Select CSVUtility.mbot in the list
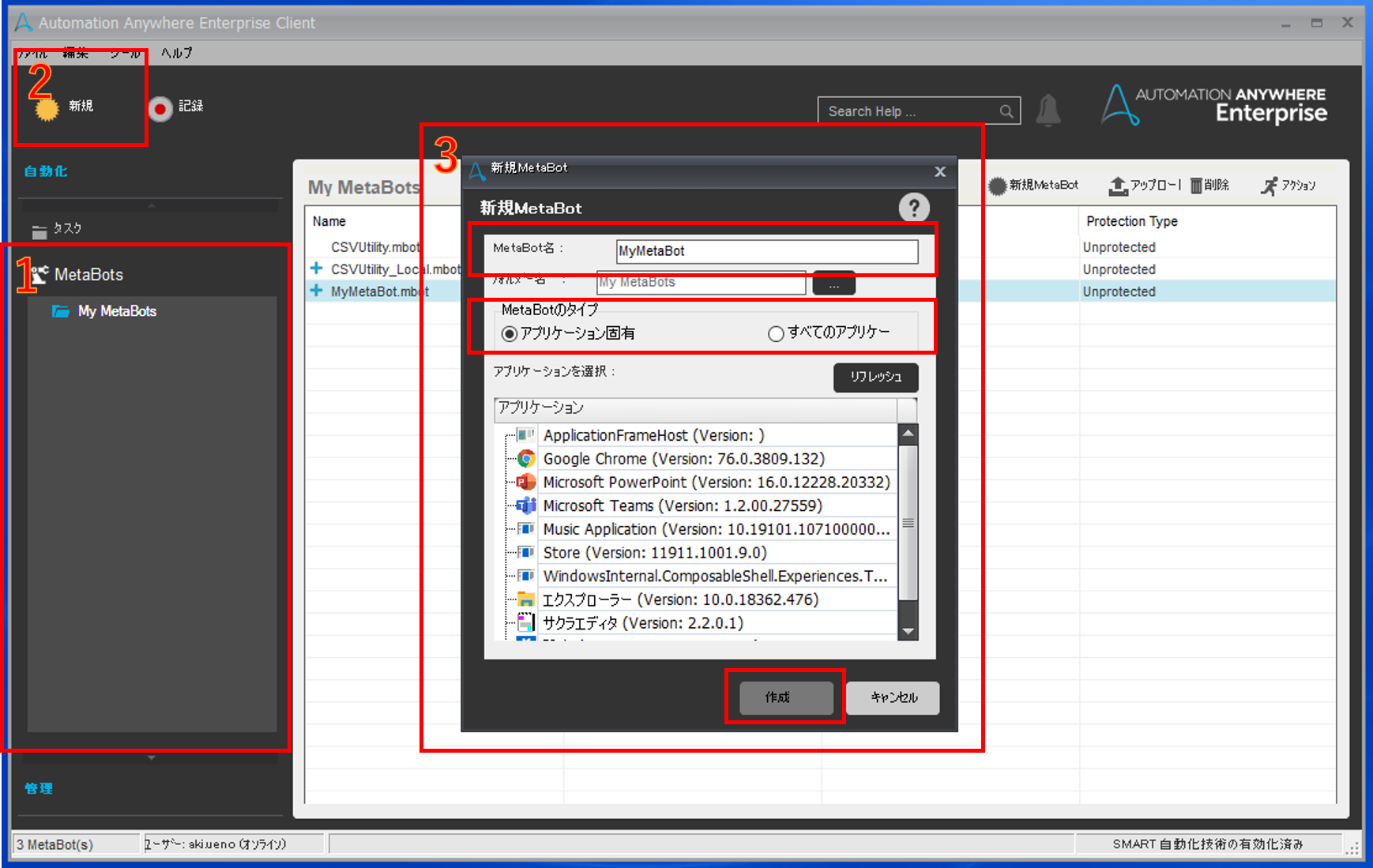The width and height of the screenshot is (1373, 868). (375, 247)
